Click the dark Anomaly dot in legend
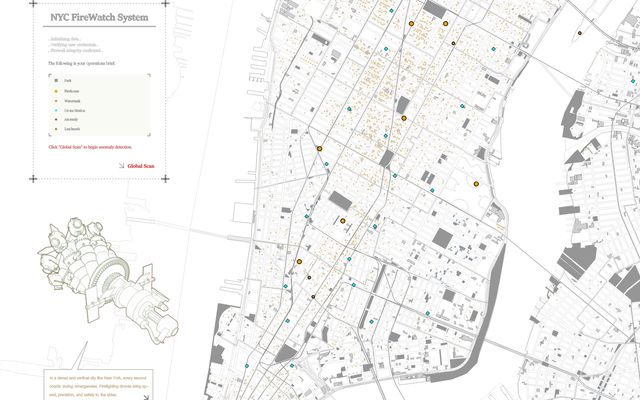640x400 pixels. coord(56,120)
